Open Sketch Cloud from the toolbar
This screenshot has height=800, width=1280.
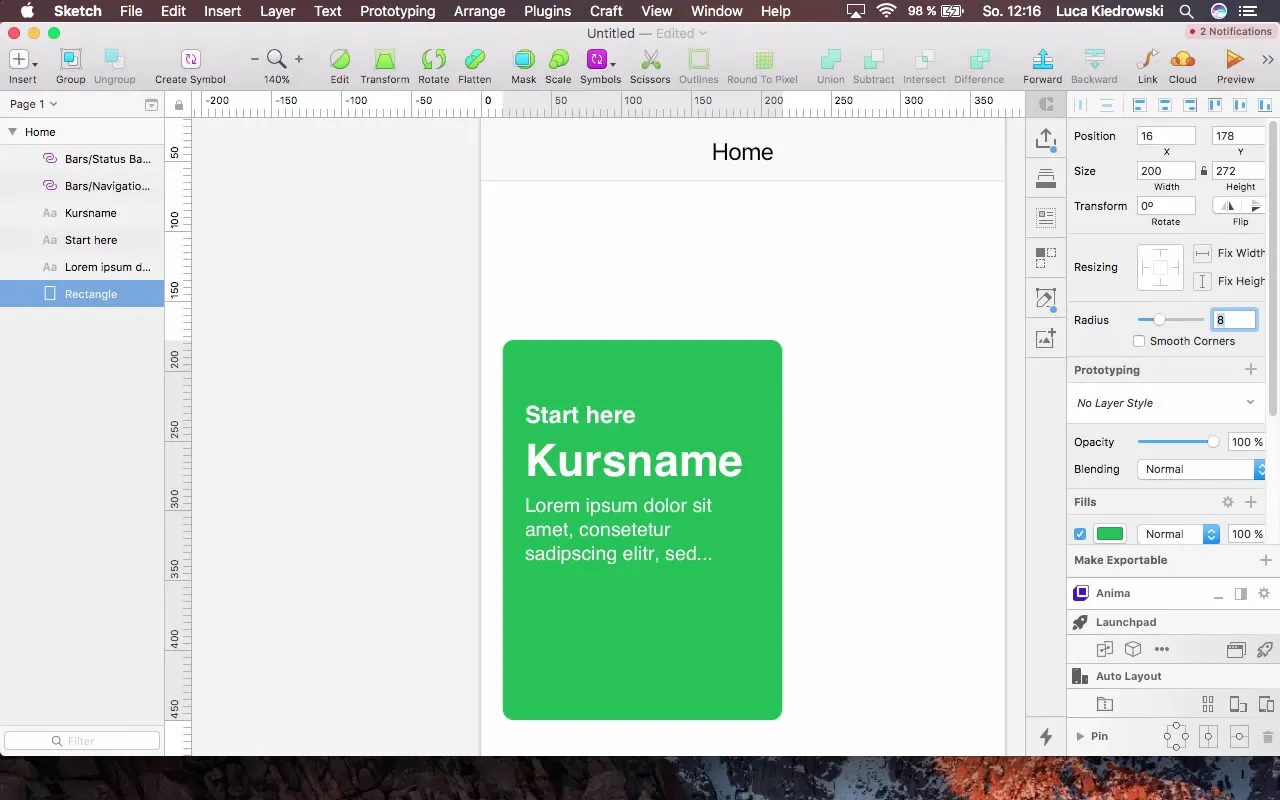click(1182, 59)
